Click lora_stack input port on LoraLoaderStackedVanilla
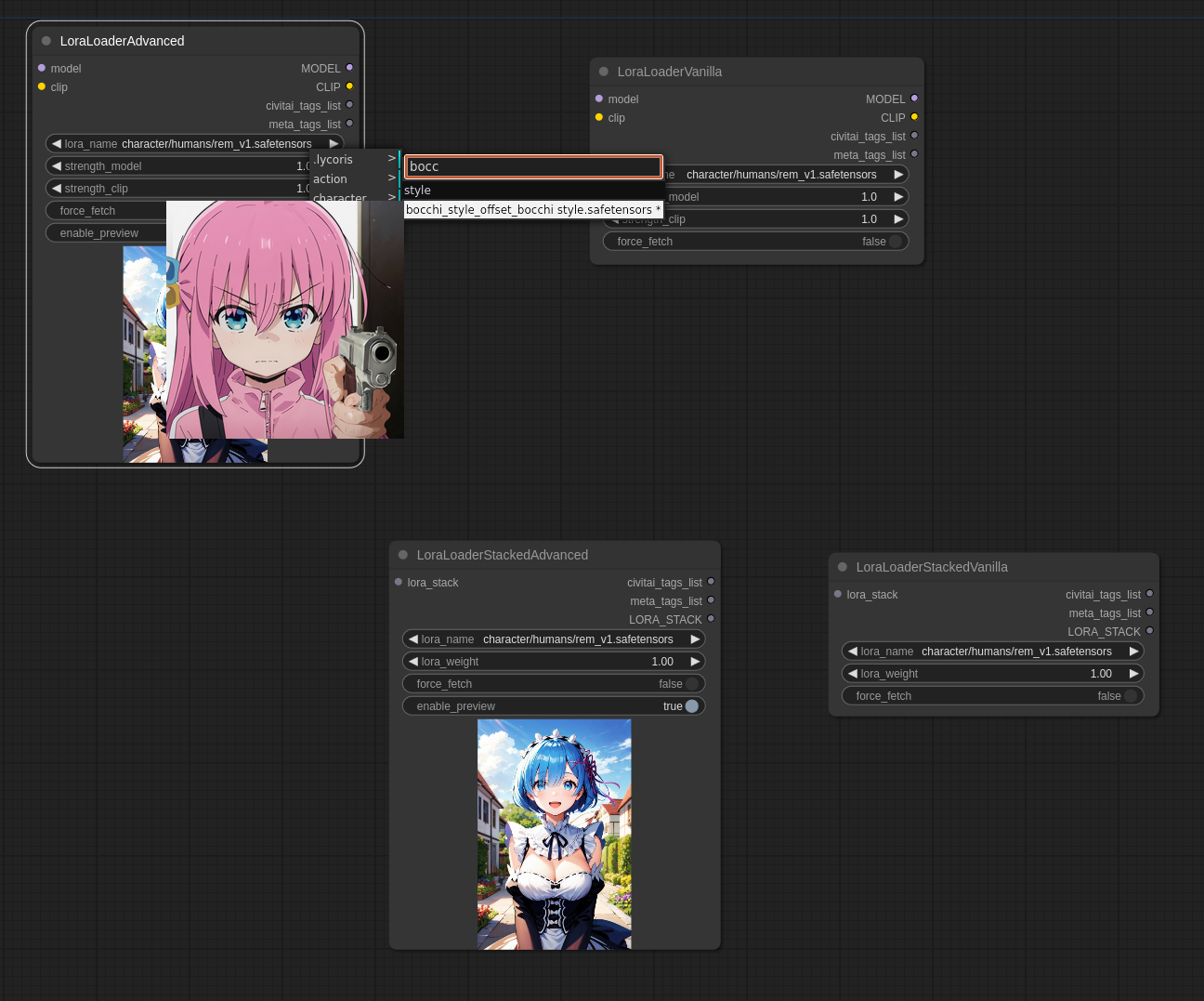Screen dimensions: 1204x1001 point(838,594)
